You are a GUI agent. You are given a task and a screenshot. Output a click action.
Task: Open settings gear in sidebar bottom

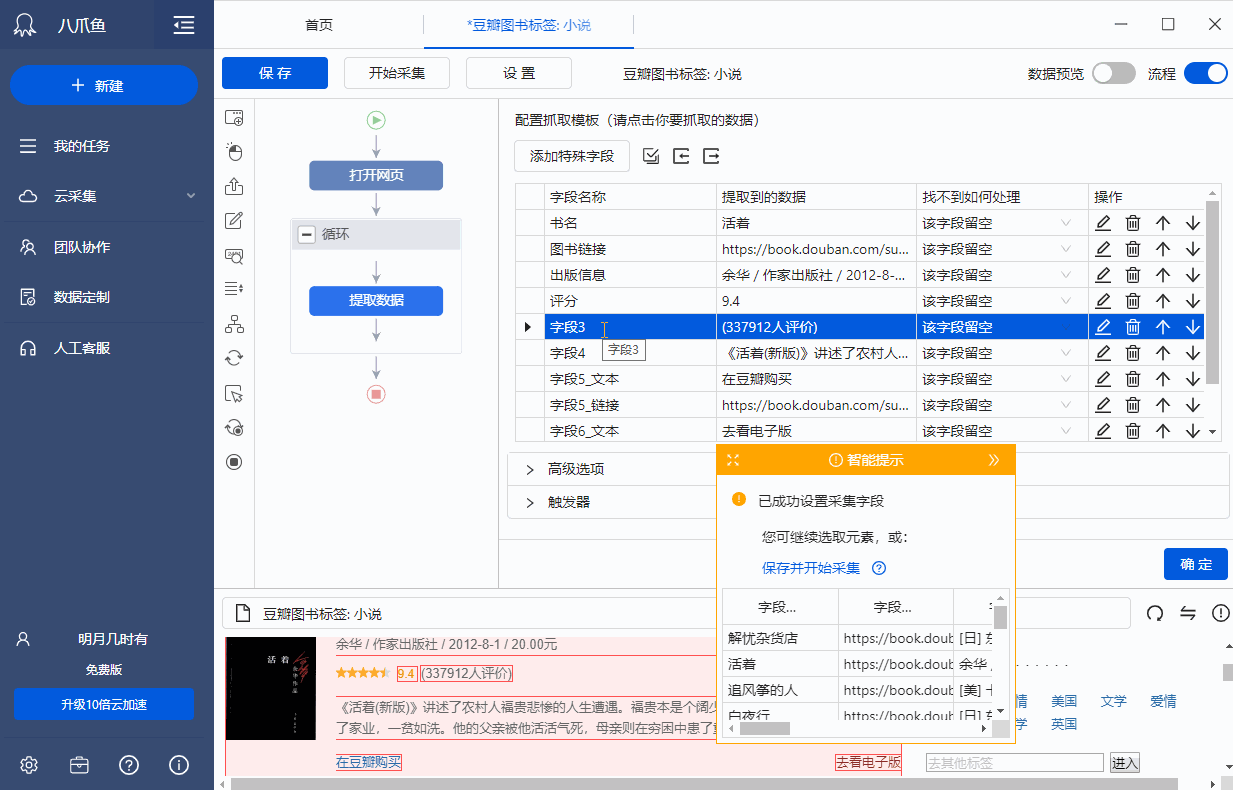pos(29,765)
